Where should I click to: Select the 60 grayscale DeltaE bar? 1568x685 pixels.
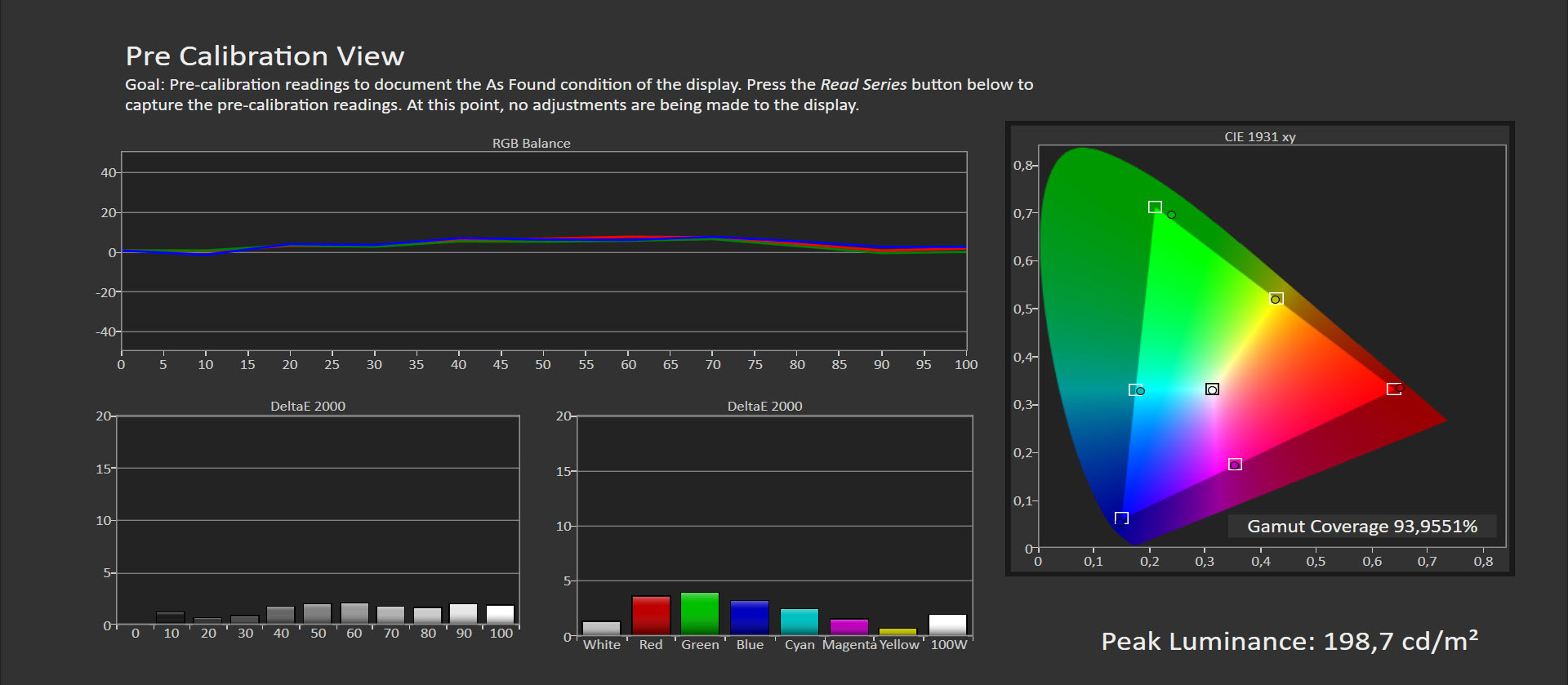pos(354,614)
